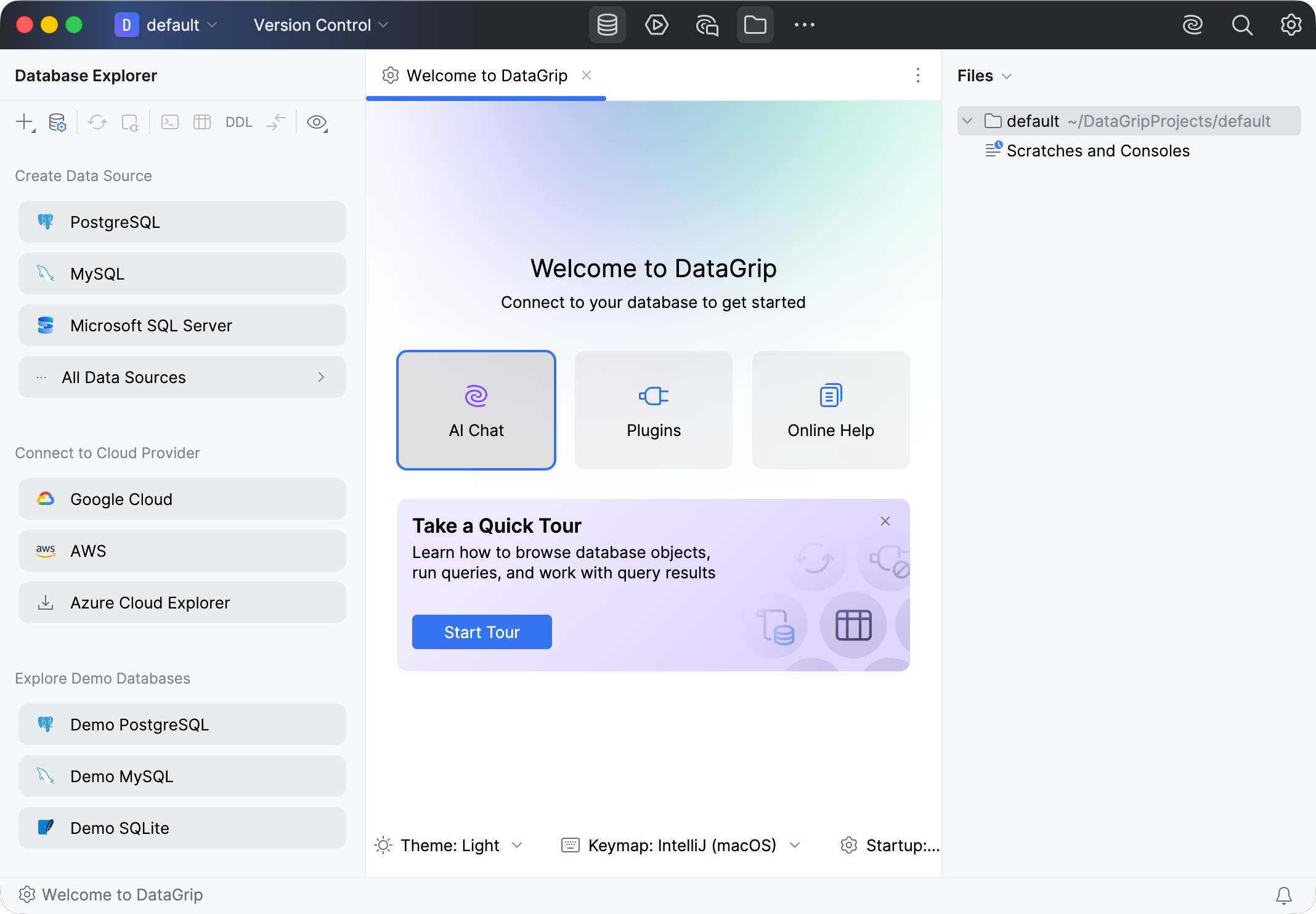Open the Database Explorer tool window icon

tap(607, 25)
